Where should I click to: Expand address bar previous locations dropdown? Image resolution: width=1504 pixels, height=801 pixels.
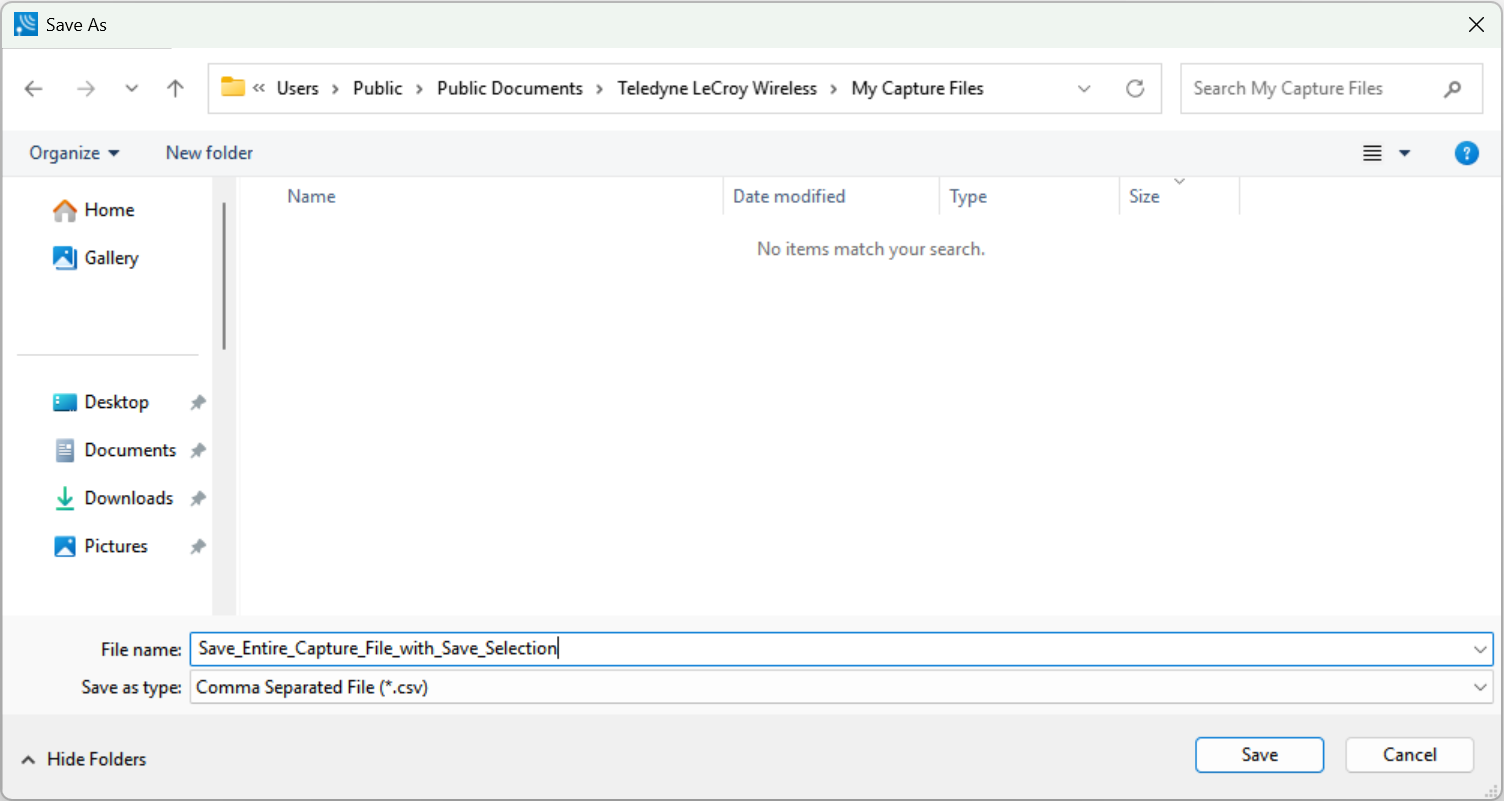coord(1084,89)
